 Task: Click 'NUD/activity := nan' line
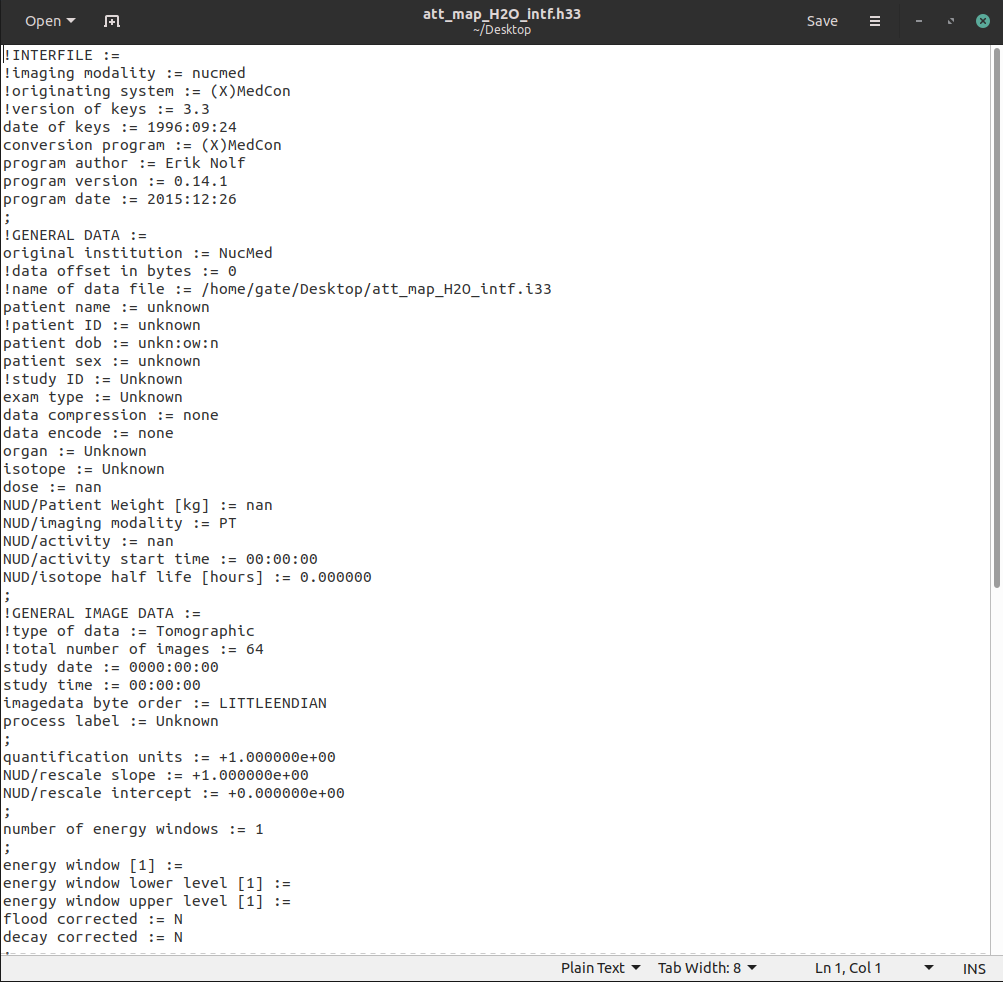(88, 541)
